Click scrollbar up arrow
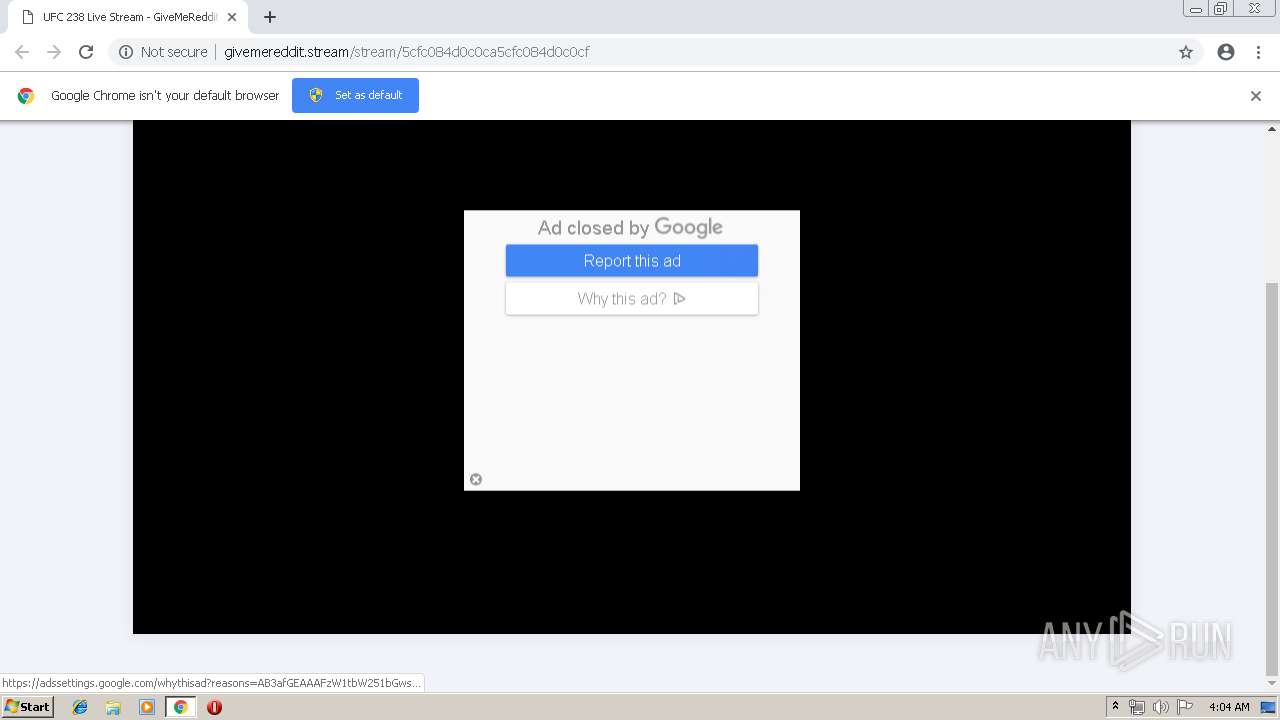Screen dimensions: 1280x720 1272,128
